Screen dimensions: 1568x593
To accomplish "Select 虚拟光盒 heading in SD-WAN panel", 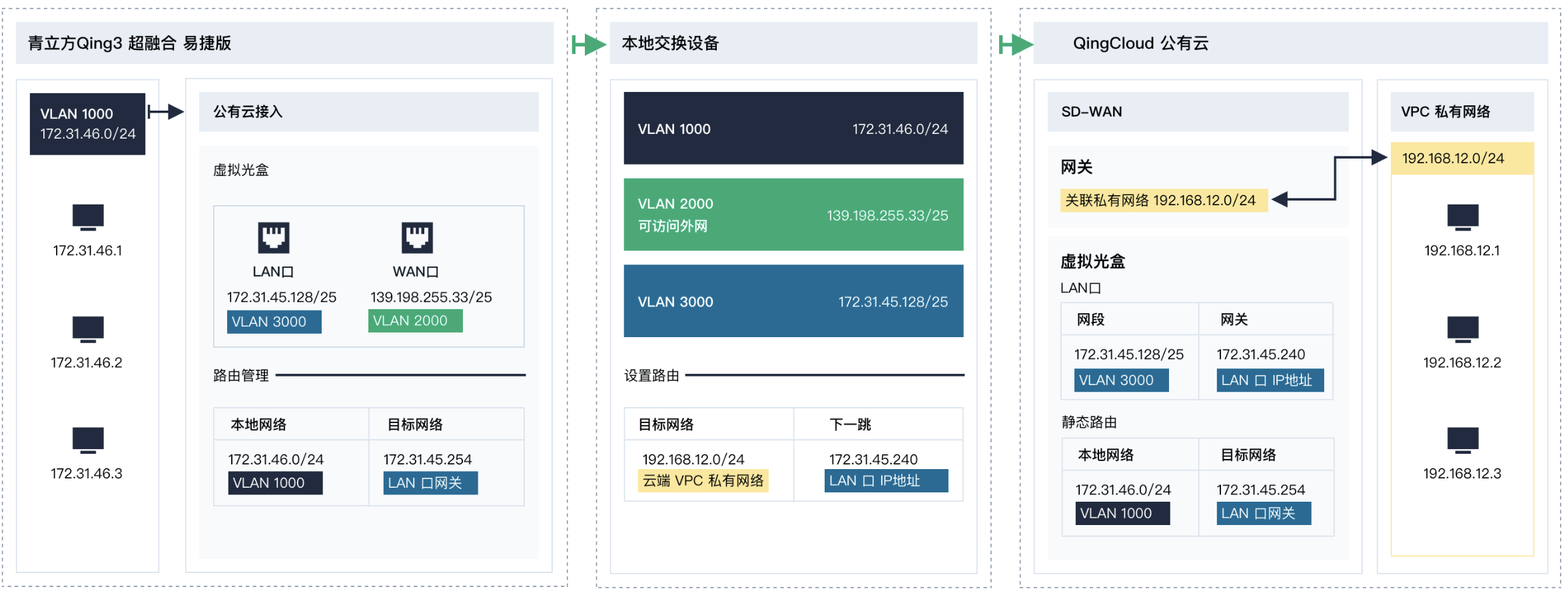I will (1092, 261).
